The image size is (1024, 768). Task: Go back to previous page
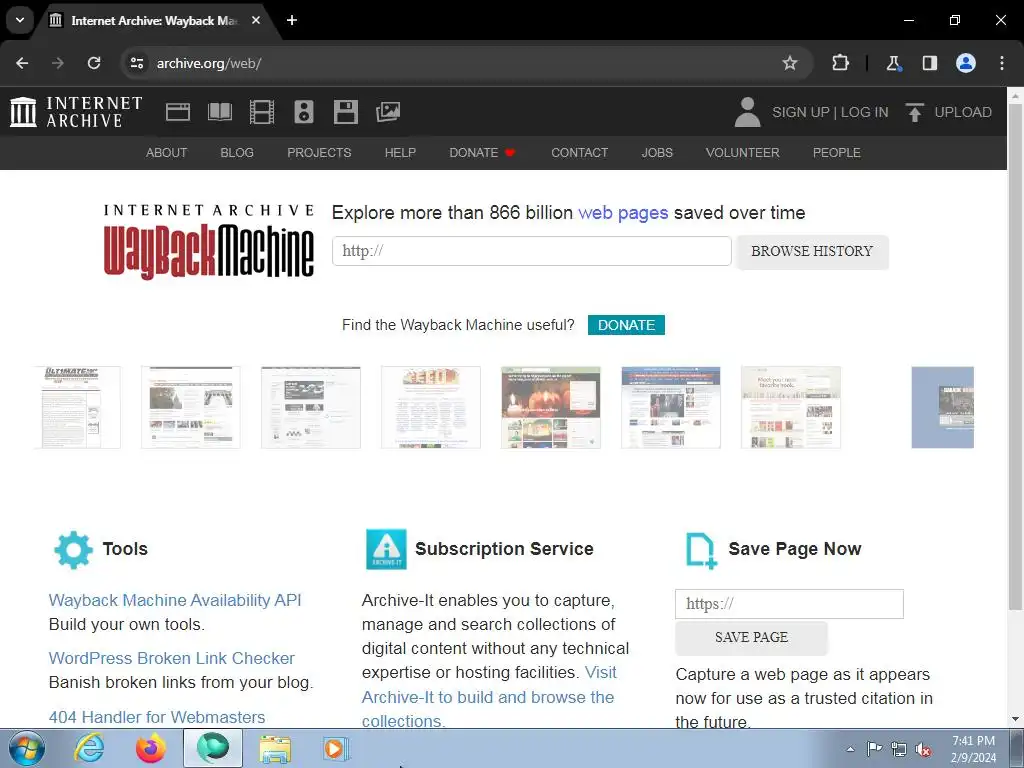(22, 63)
